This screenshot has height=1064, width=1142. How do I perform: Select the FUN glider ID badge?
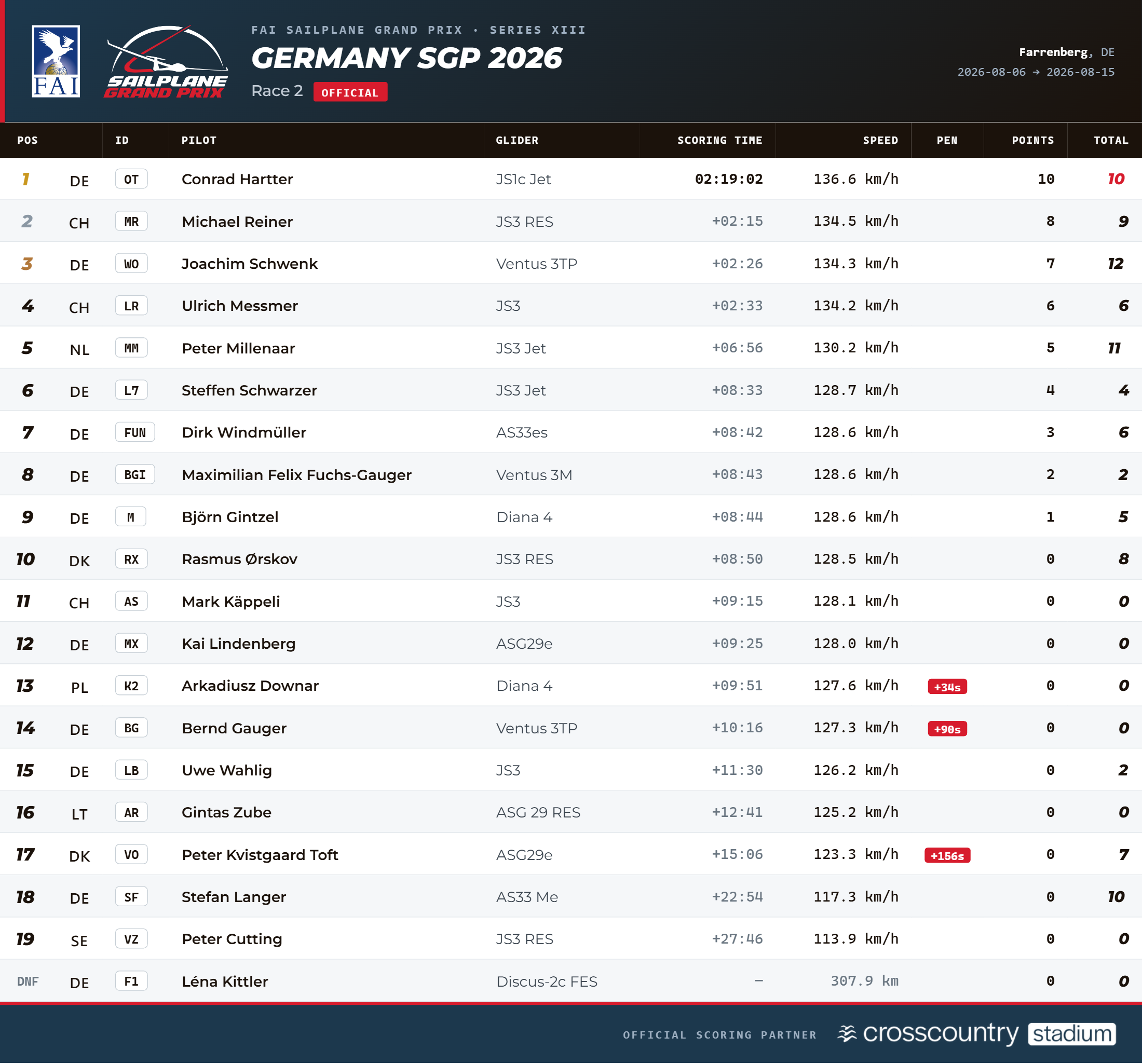(135, 433)
